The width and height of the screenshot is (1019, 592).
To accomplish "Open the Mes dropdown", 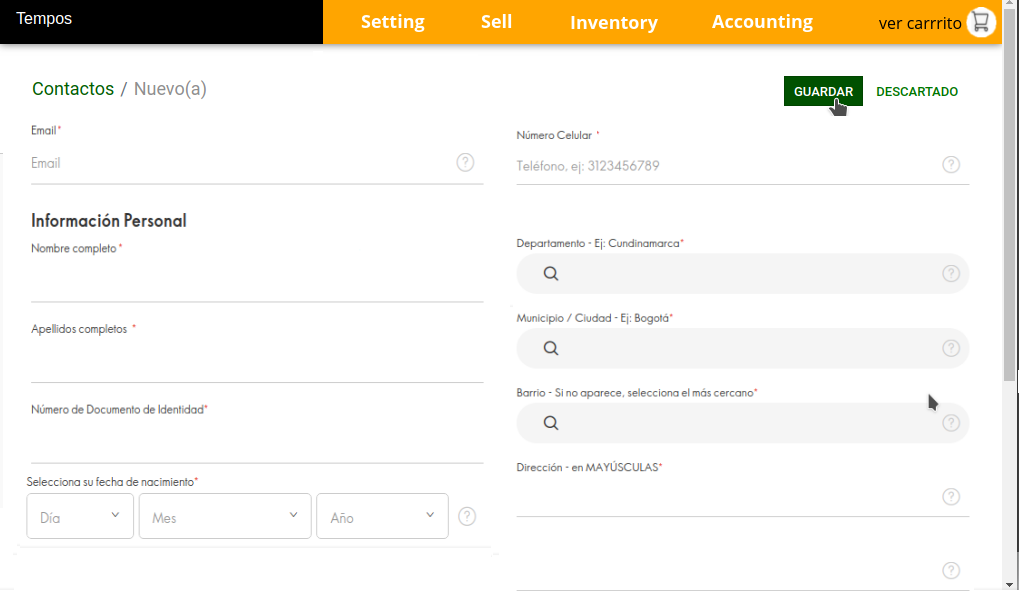I will click(225, 516).
